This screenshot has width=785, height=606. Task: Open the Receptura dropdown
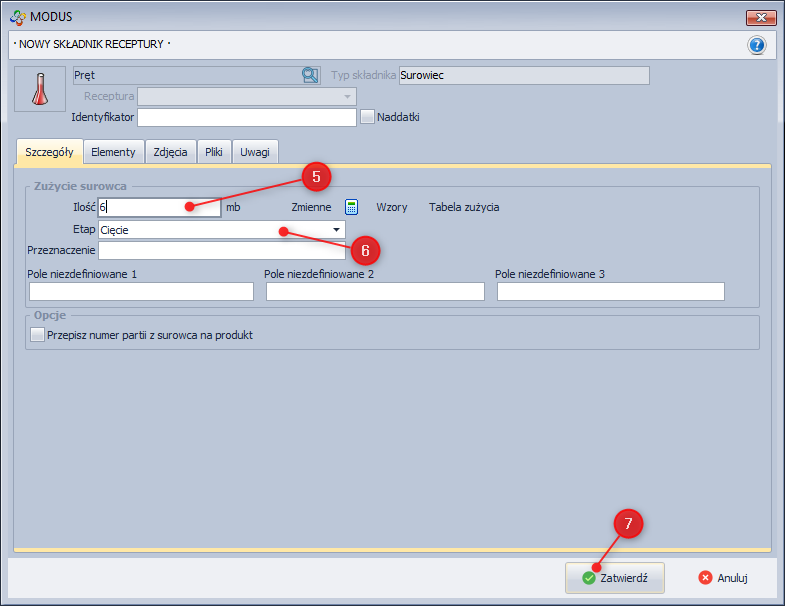(347, 97)
